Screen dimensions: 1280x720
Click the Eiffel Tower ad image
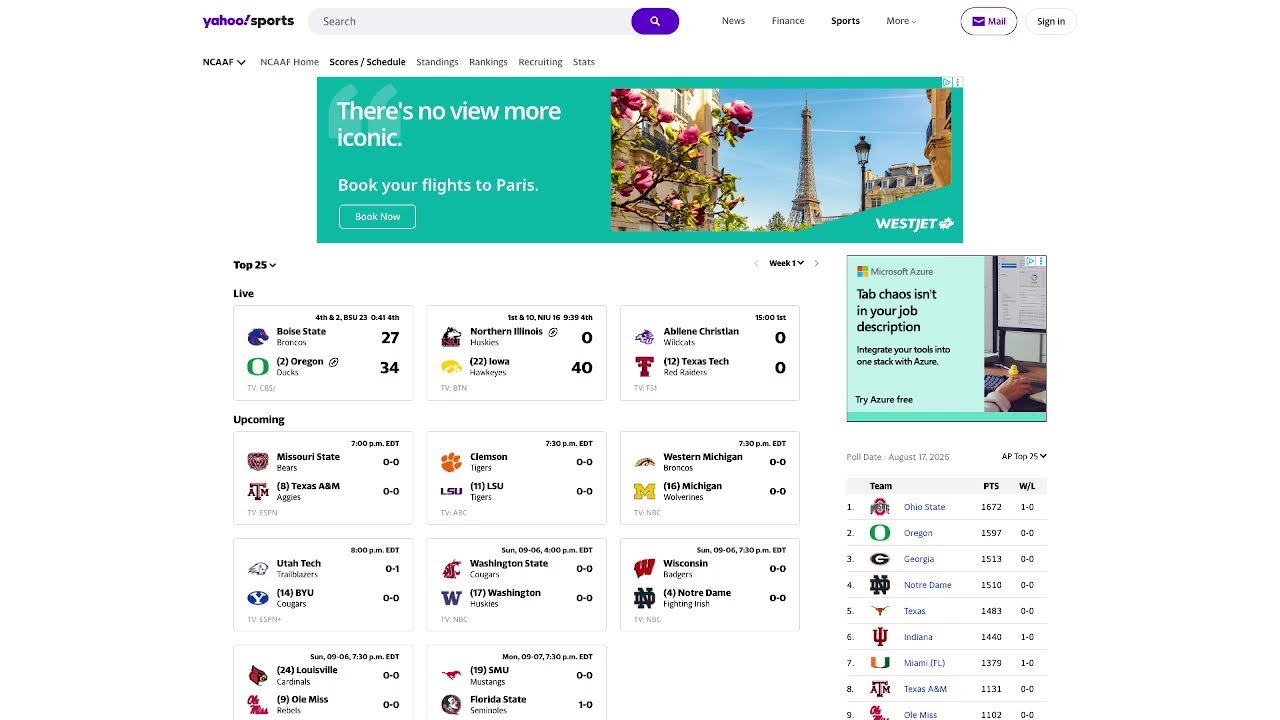pyautogui.click(x=782, y=160)
